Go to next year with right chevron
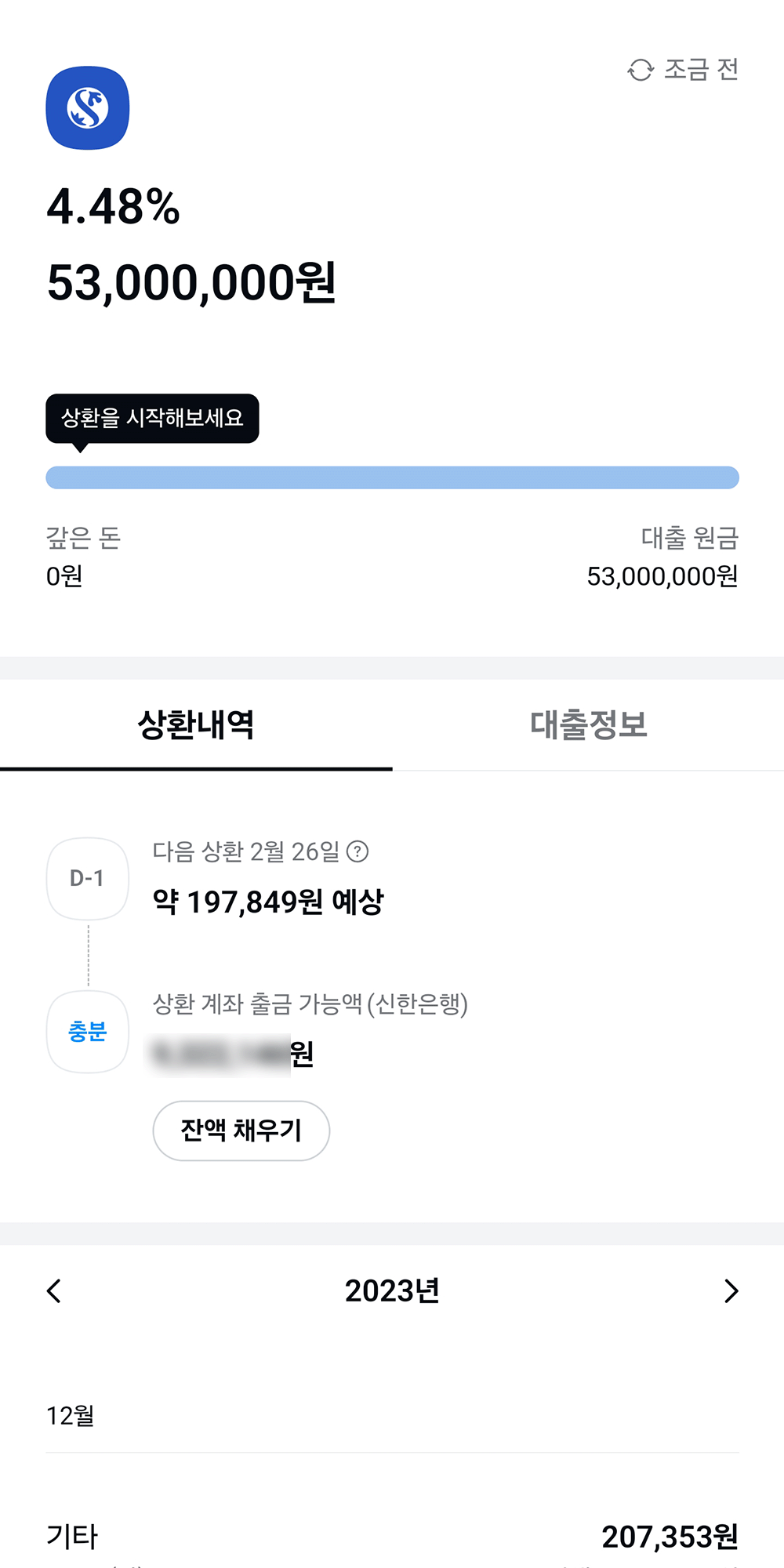 pos(731,1291)
